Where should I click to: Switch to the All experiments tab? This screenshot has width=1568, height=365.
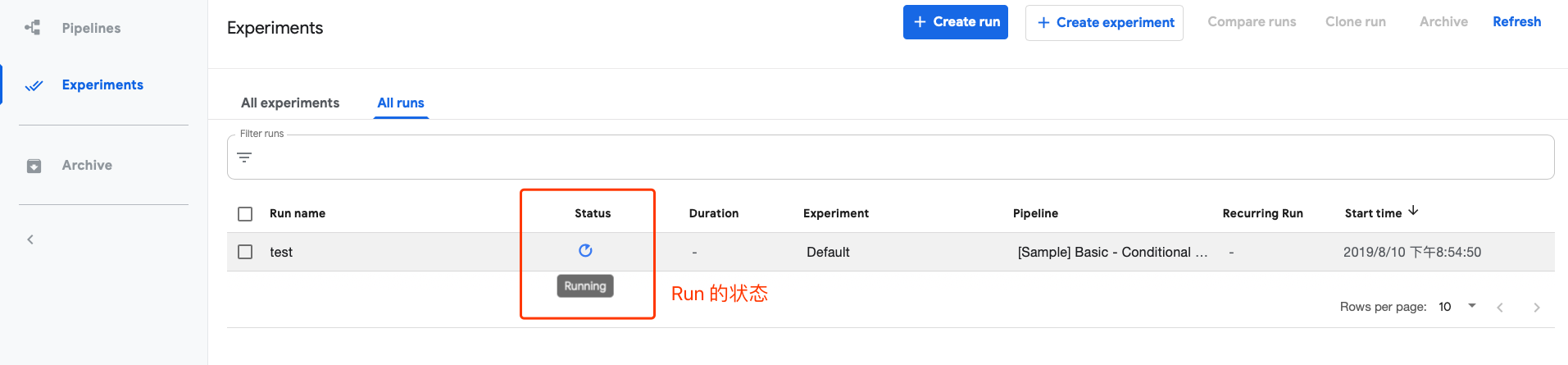[290, 103]
